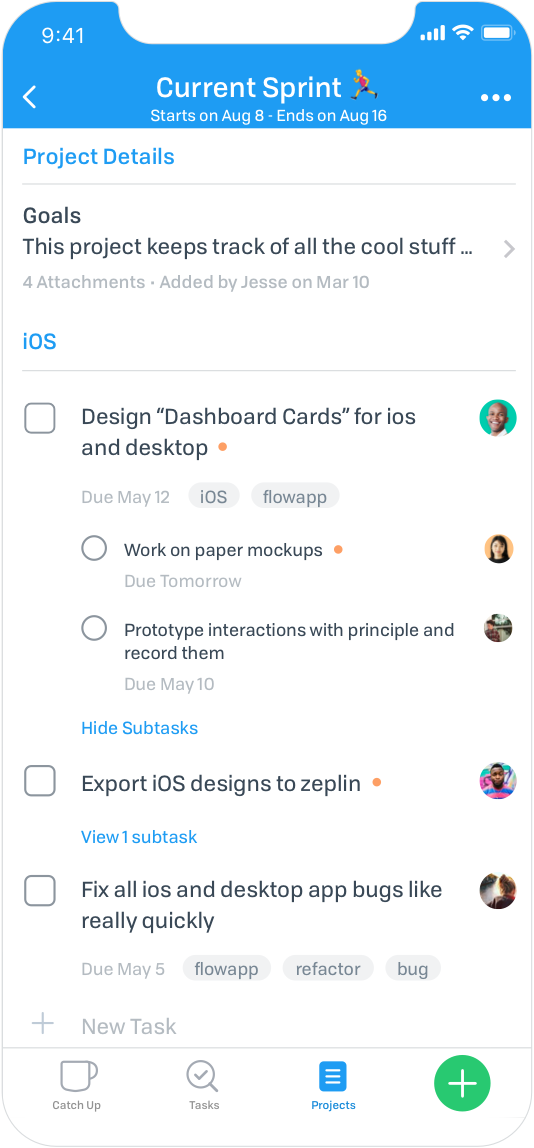Expand View 1 subtask link
The image size is (534, 1148).
pos(139,837)
